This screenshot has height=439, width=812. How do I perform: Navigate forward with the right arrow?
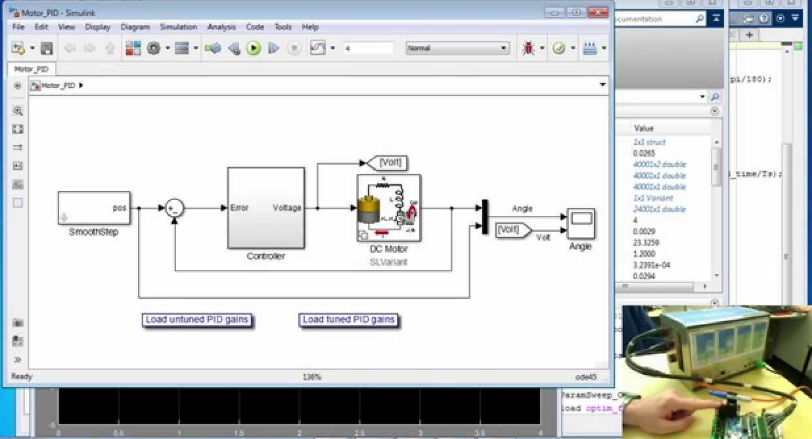tap(90, 48)
